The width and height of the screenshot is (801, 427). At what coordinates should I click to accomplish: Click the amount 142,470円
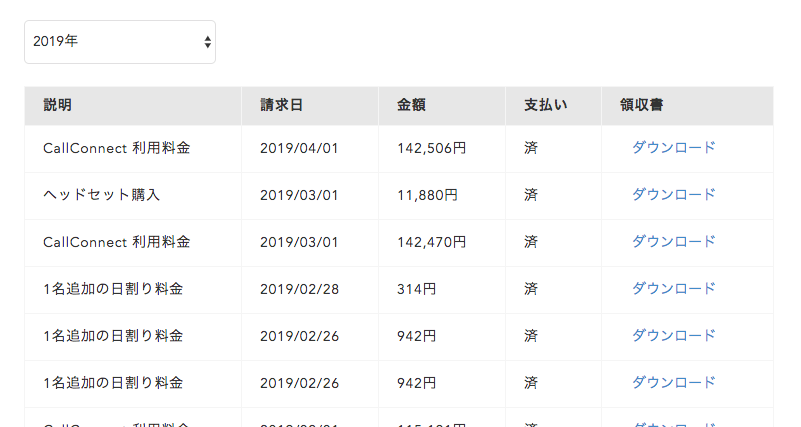pos(432,243)
